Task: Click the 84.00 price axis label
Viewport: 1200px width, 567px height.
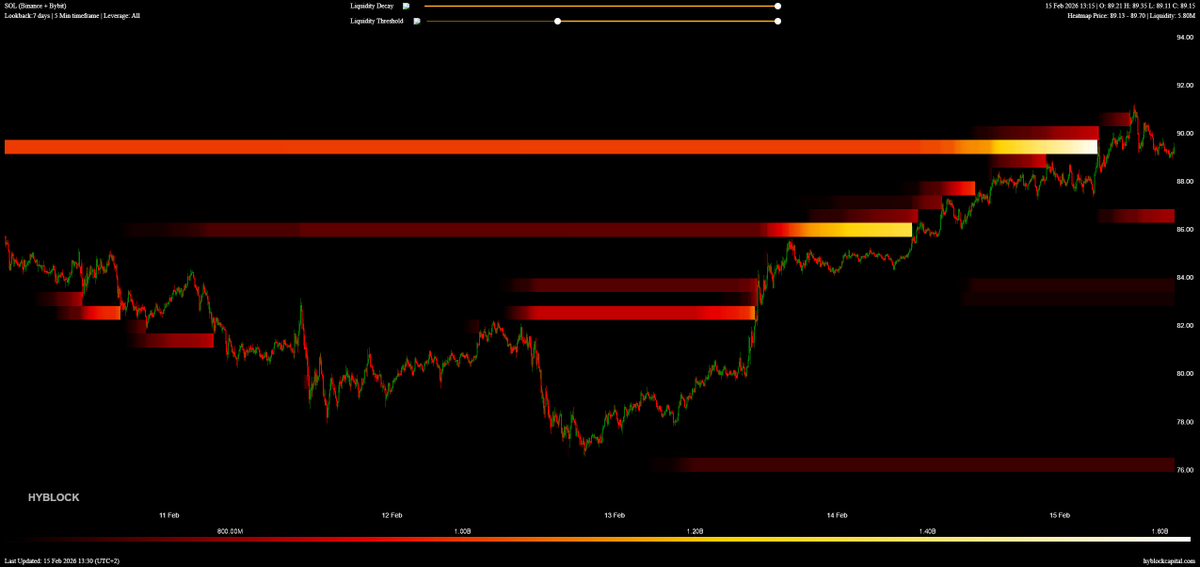Action: coord(1186,277)
